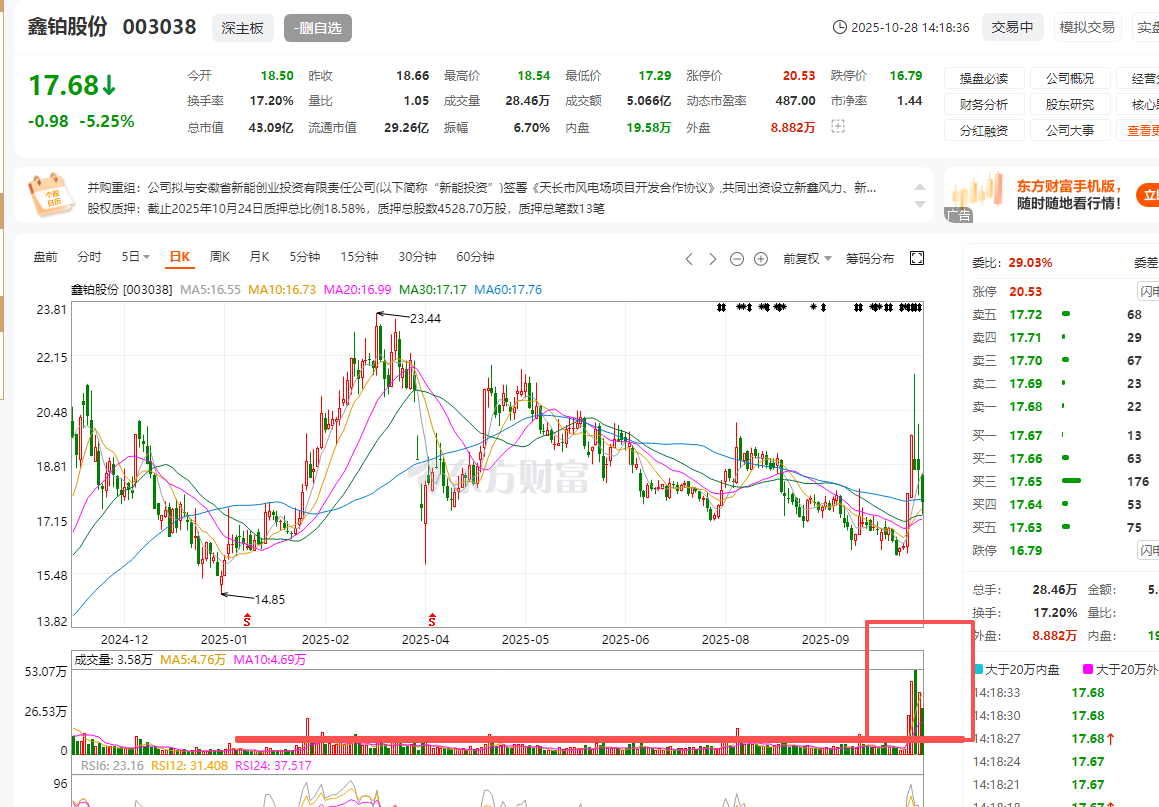Image resolution: width=1159 pixels, height=807 pixels.
Task: Select the 月K chart tab
Action: coord(259,257)
